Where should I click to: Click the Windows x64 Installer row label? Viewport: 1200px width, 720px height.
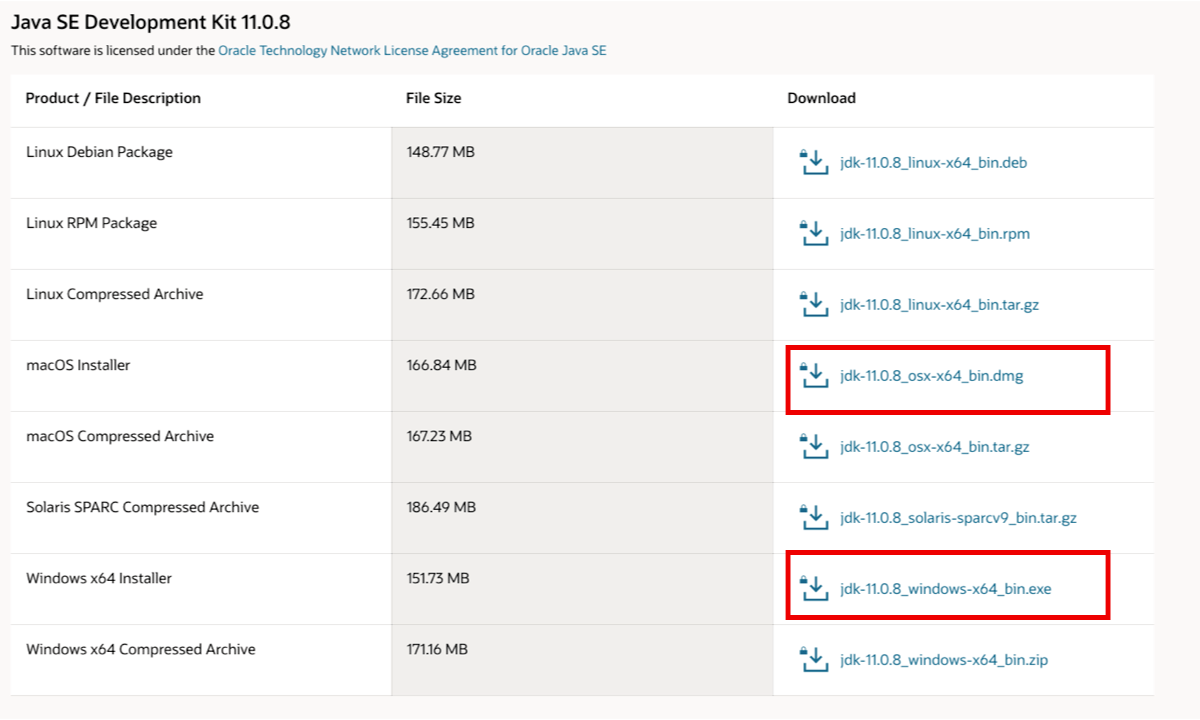pos(99,578)
